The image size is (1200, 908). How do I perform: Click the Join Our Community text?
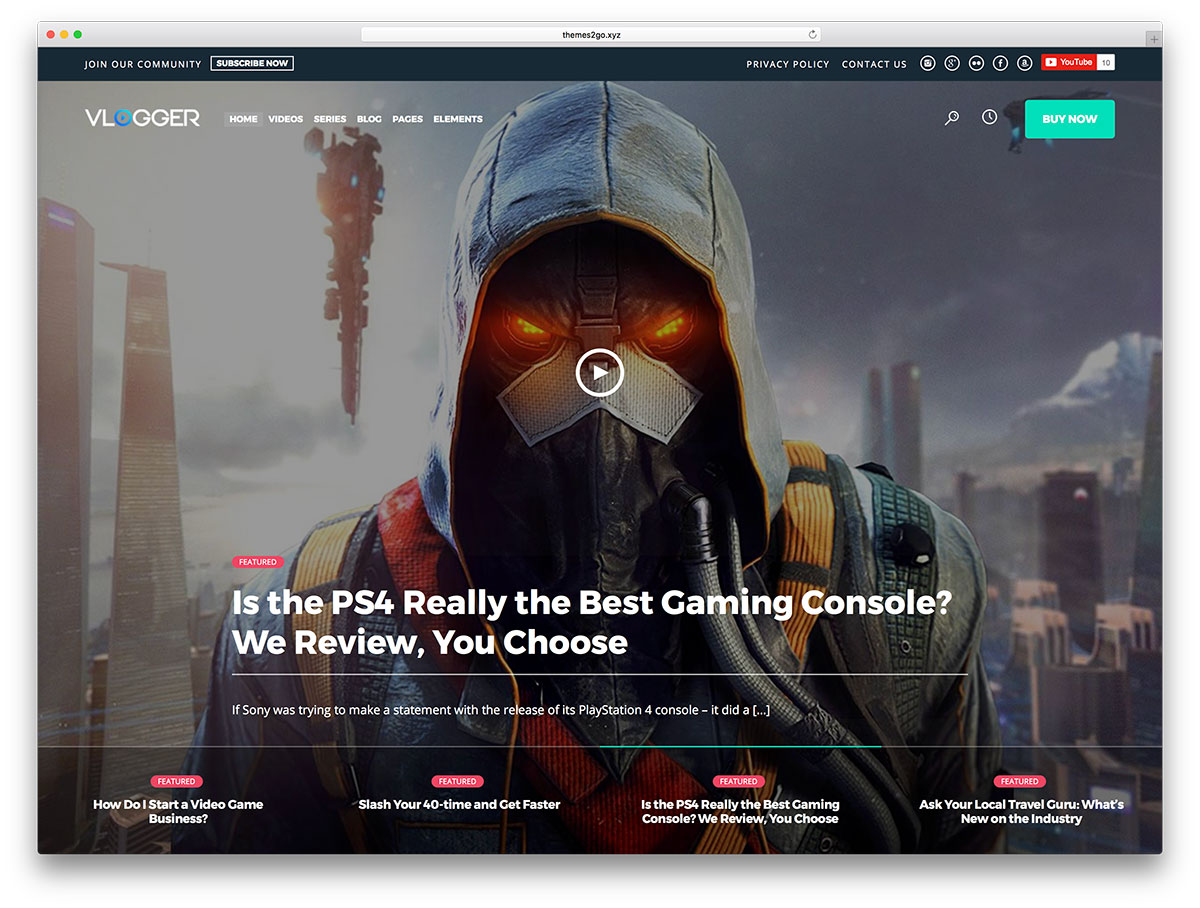coord(143,64)
